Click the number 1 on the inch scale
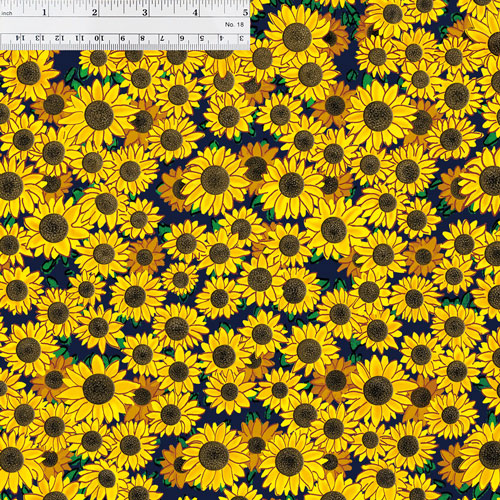This screenshot has width=500, height=500. point(44,13)
